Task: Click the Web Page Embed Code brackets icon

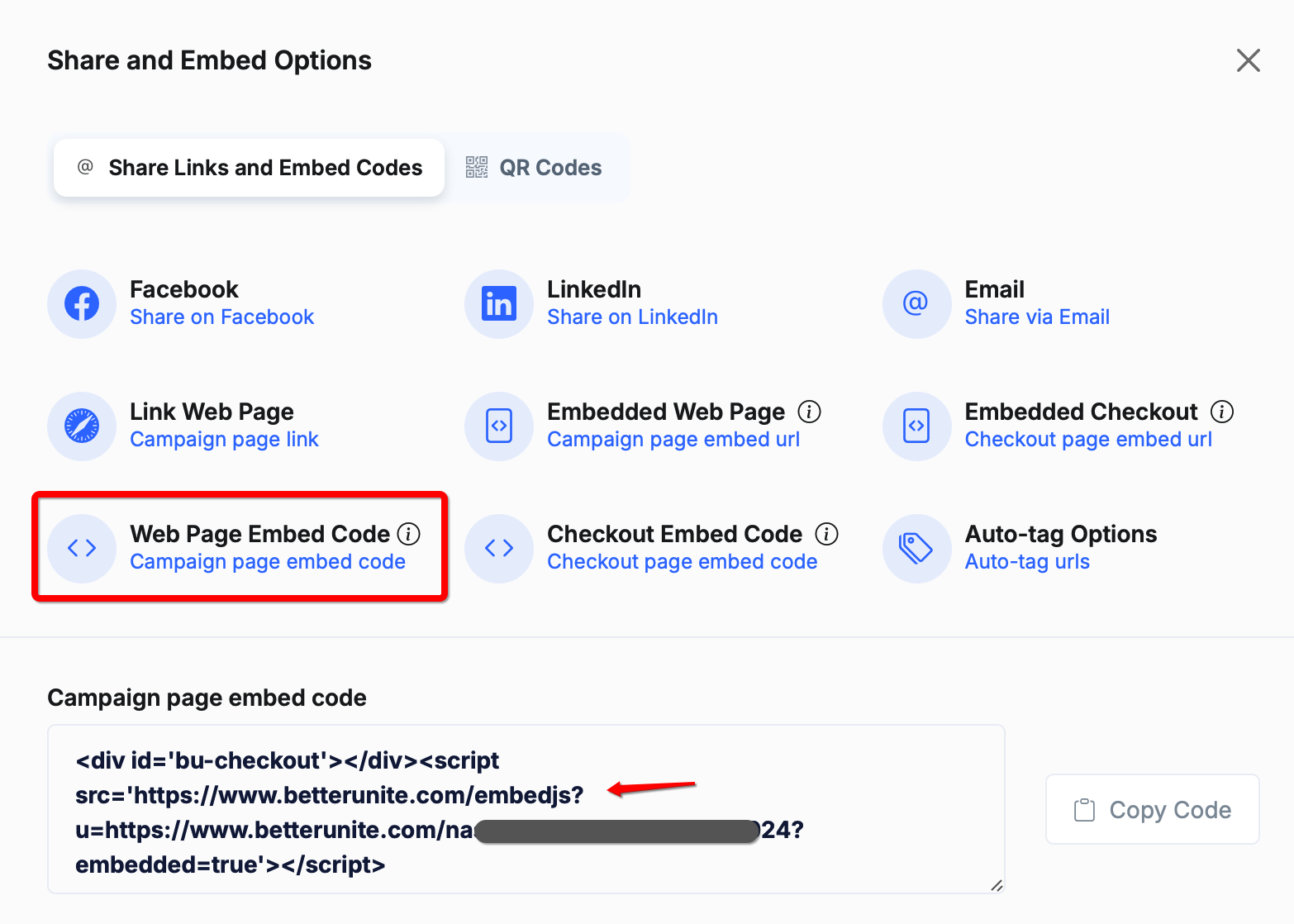Action: pos(82,548)
